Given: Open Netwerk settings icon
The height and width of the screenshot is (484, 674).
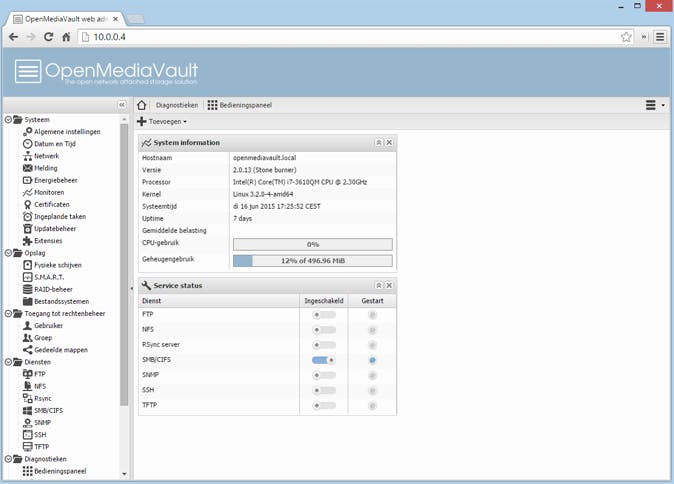Looking at the screenshot, I should click(x=28, y=156).
